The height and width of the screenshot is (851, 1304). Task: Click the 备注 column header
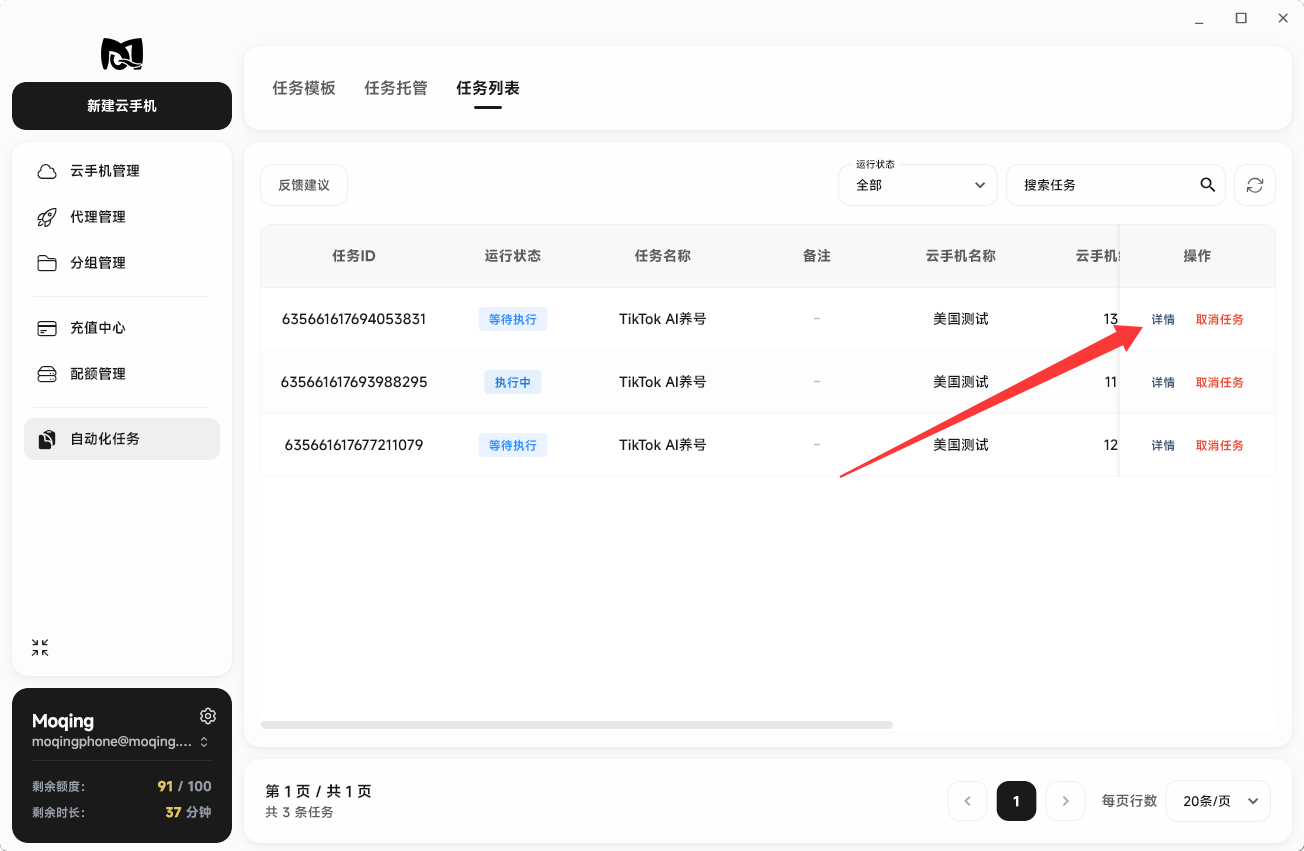click(817, 256)
